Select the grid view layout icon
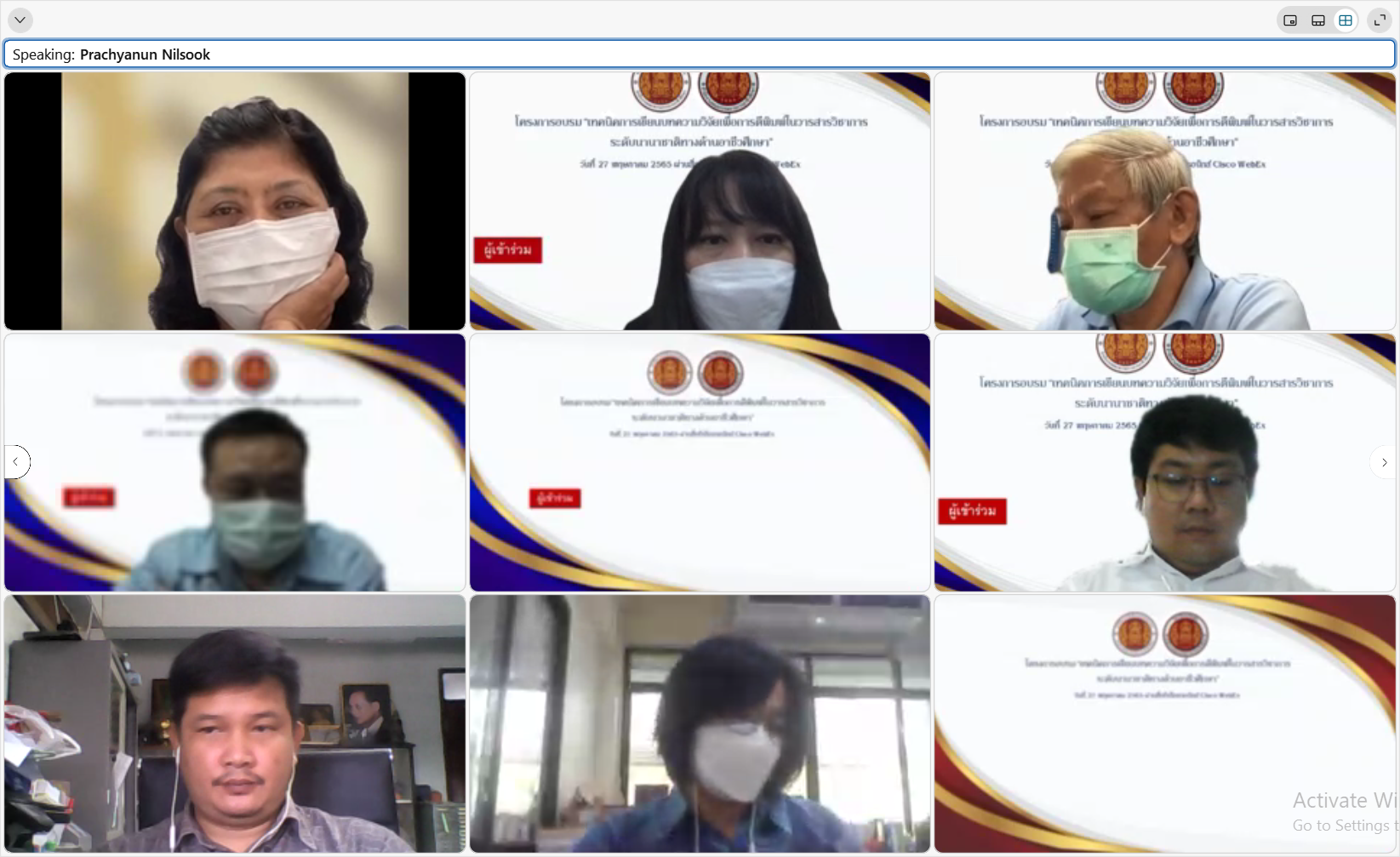 1346,20
